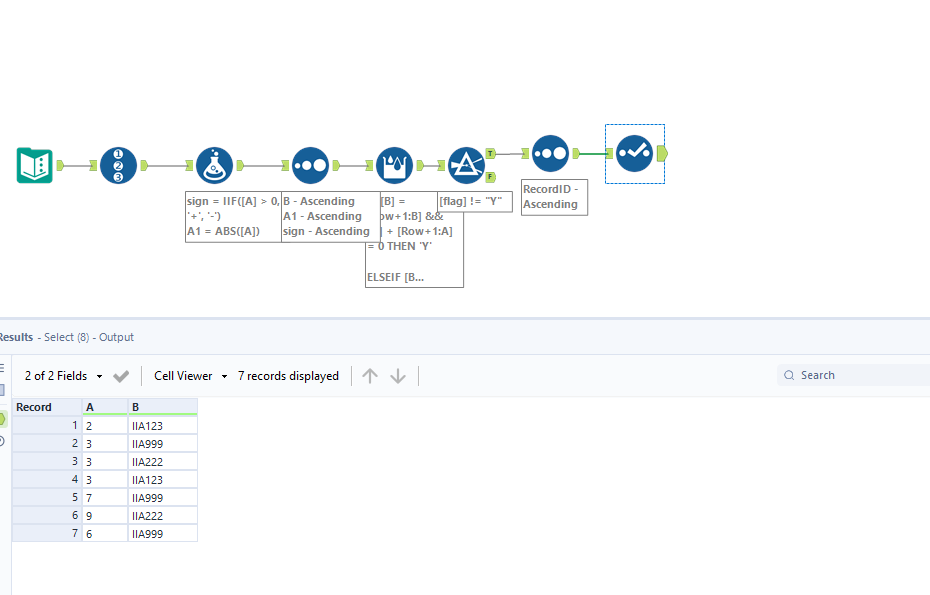
Task: Click the sign = IIF formula annotation
Action: click(x=233, y=217)
